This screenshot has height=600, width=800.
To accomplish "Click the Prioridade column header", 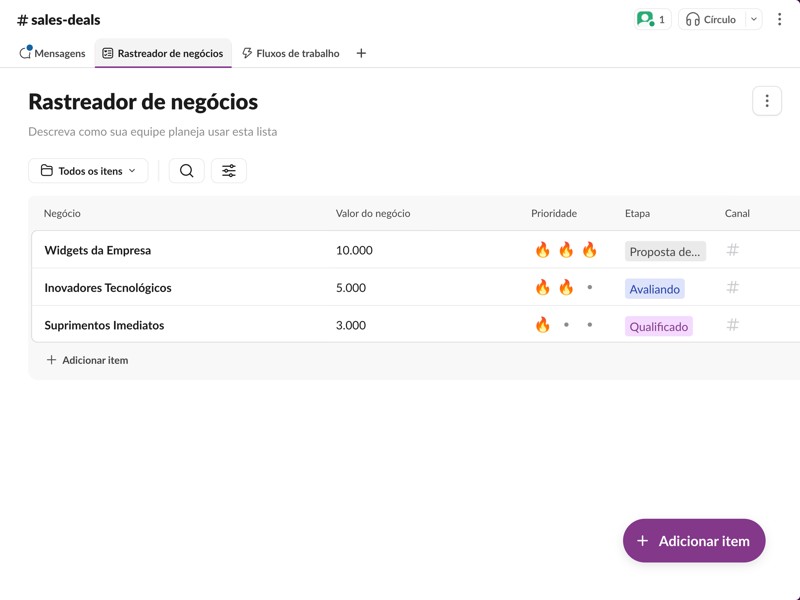I will pyautogui.click(x=554, y=213).
